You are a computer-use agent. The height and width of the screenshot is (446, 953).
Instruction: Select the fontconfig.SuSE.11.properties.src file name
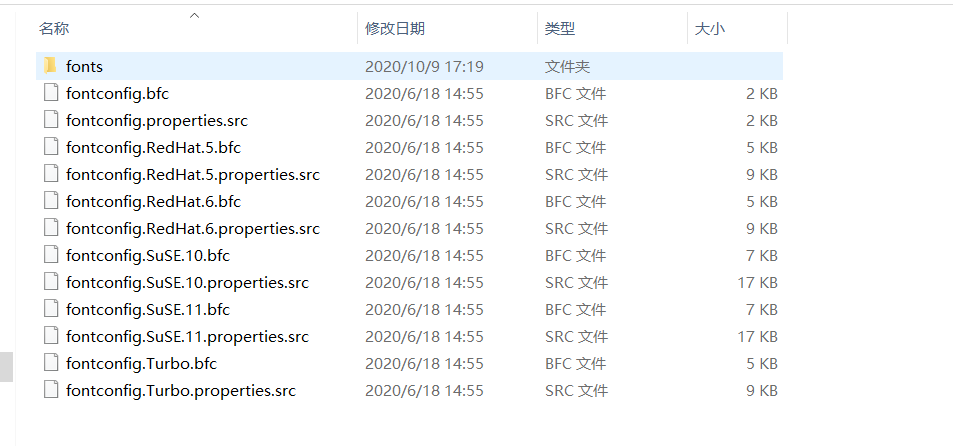187,336
